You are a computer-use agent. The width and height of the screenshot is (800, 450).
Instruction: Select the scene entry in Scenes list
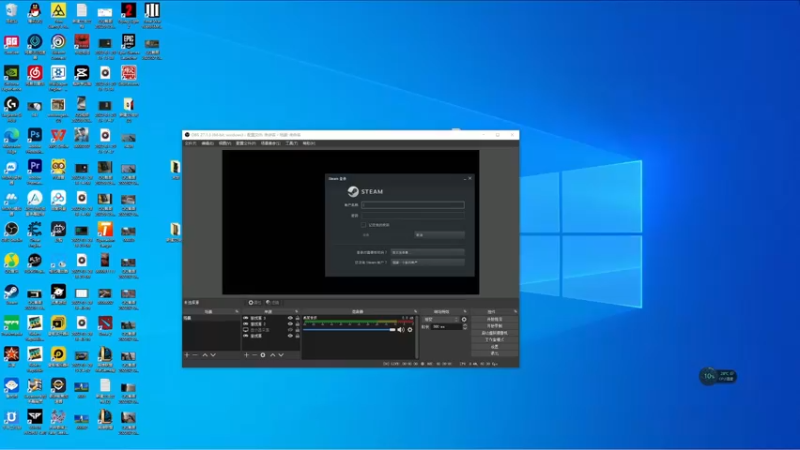pyautogui.click(x=211, y=318)
